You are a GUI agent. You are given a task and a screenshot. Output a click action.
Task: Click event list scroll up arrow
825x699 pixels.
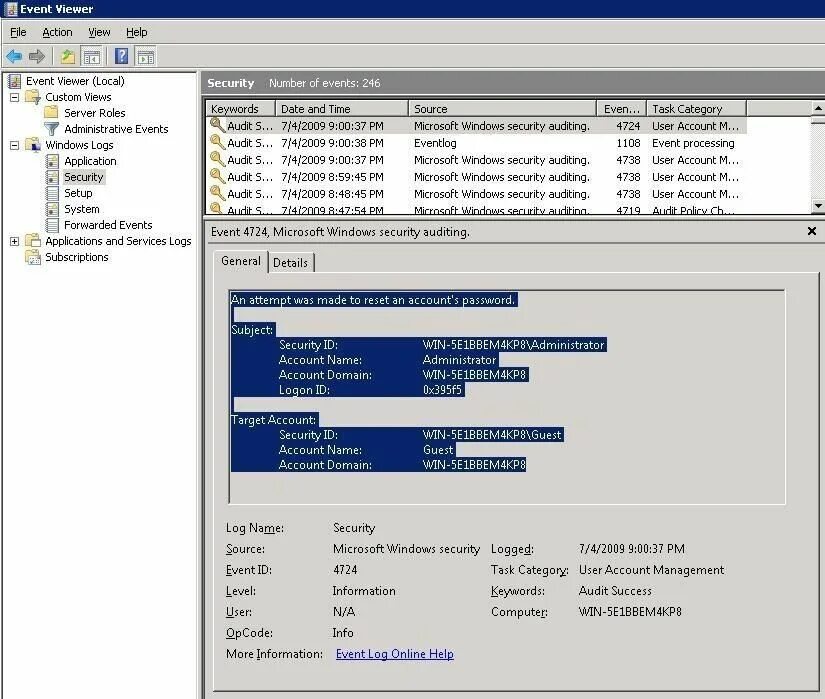tap(818, 108)
